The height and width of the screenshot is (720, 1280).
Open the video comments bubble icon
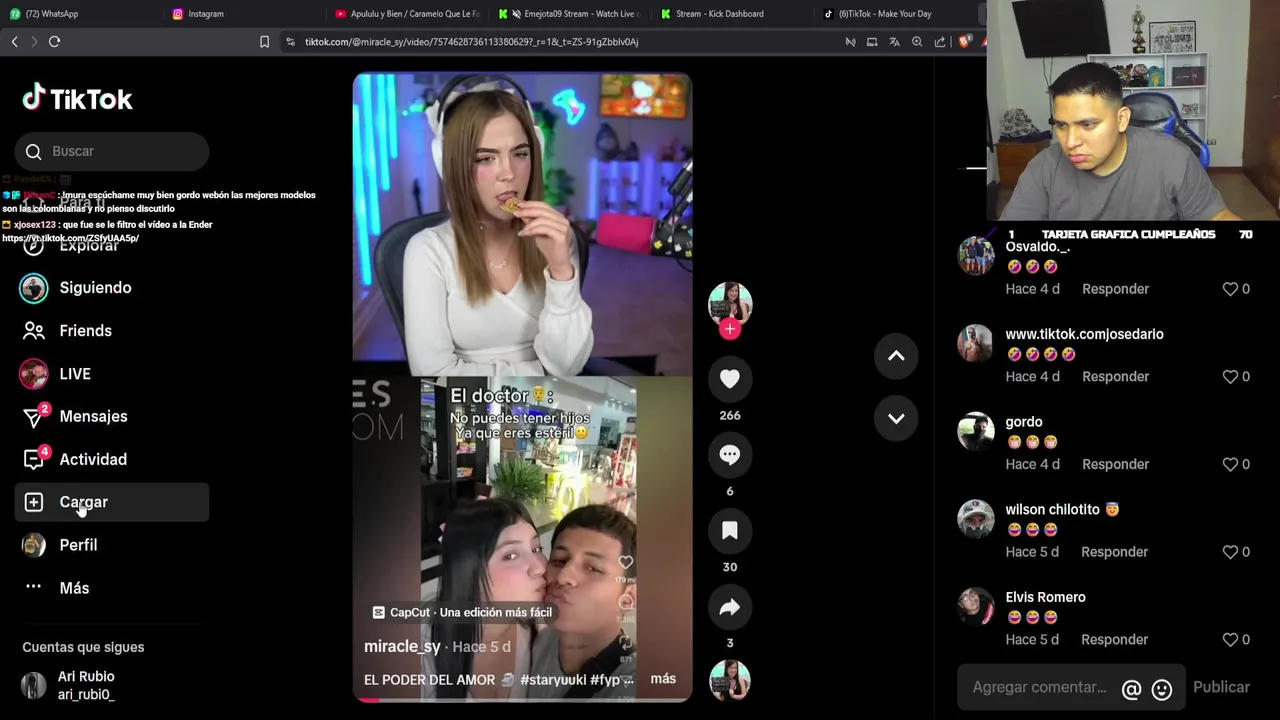(x=730, y=455)
